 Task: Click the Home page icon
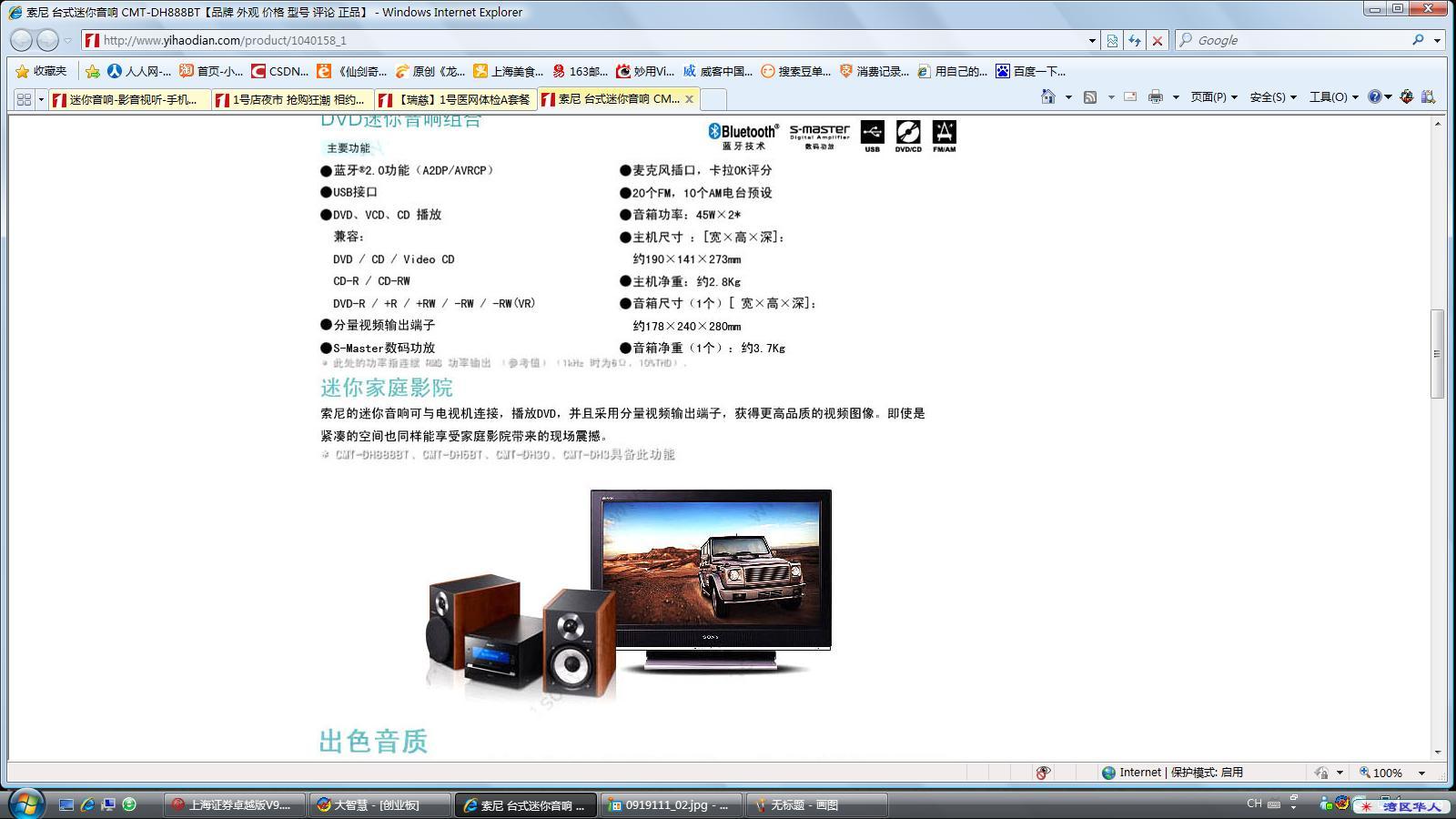(1048, 96)
